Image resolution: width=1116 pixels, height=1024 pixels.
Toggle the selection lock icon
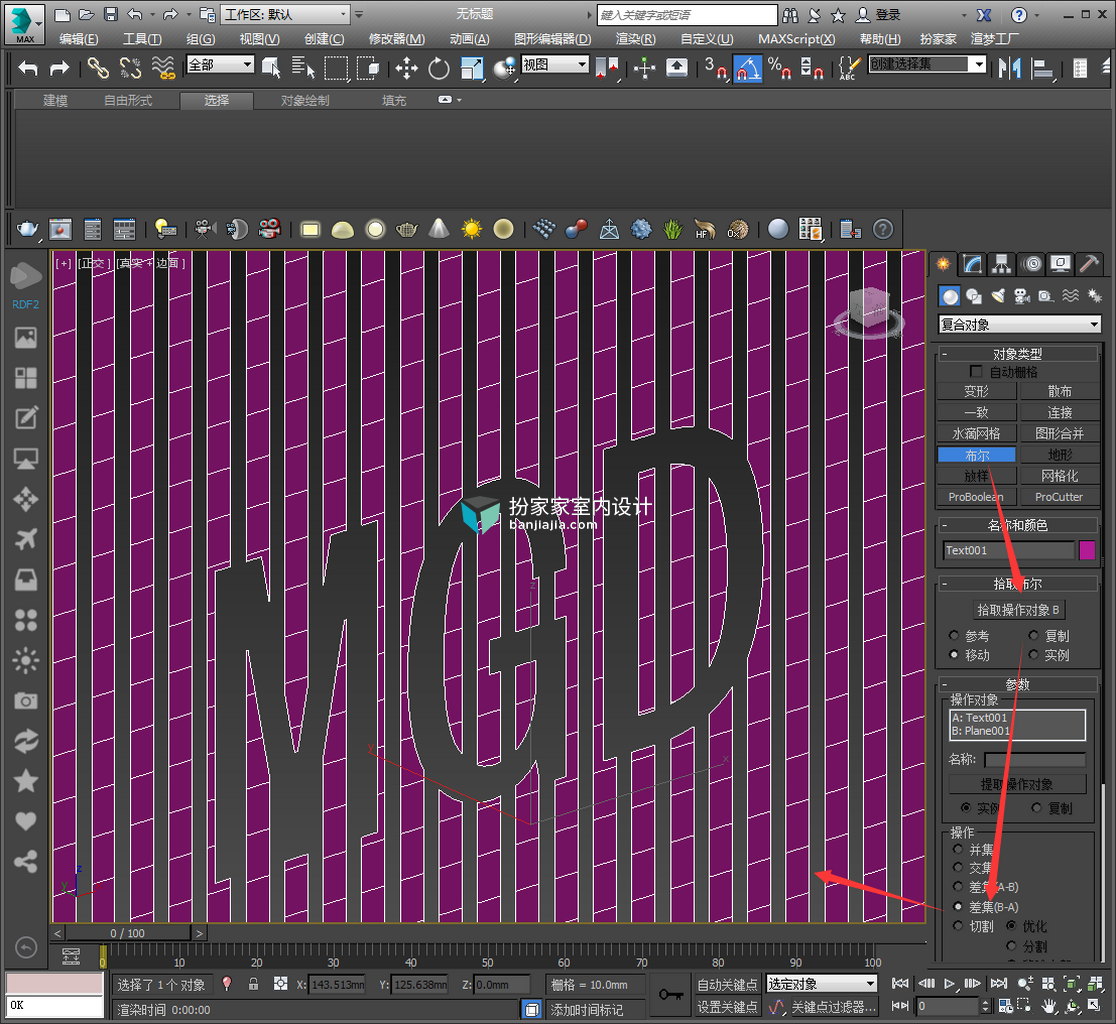click(253, 984)
